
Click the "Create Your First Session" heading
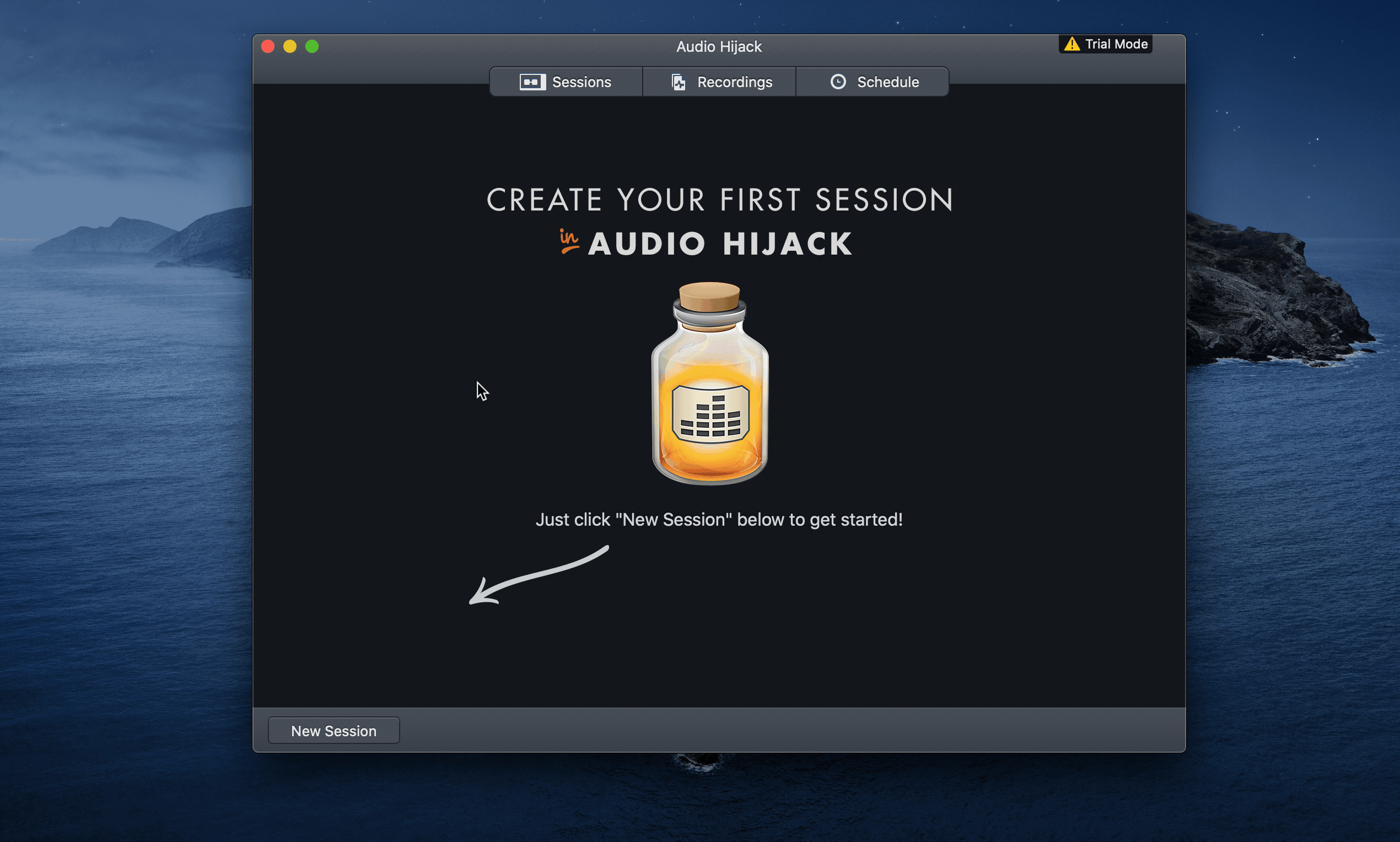pos(720,199)
